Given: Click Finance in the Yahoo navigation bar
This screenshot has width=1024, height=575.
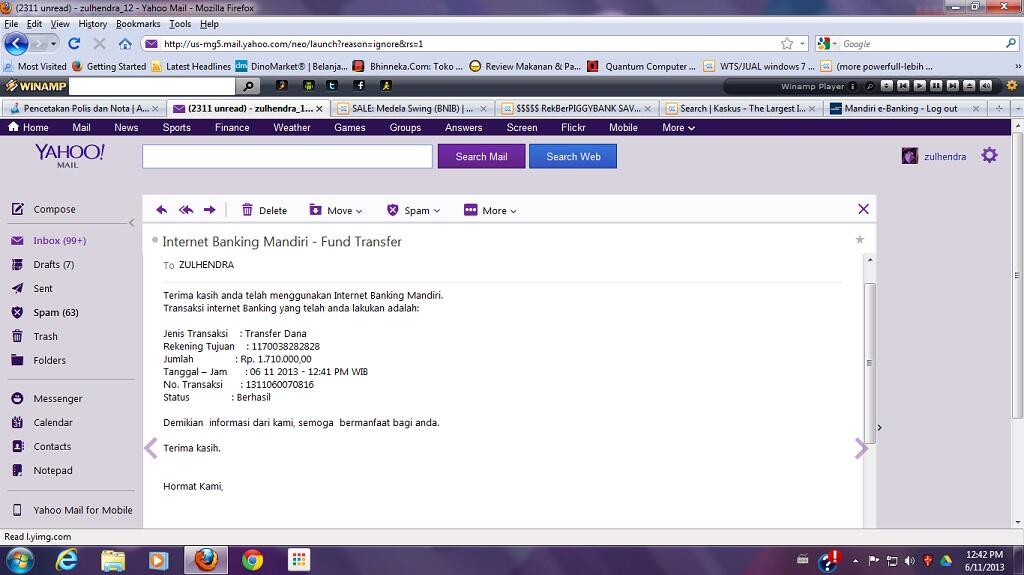Looking at the screenshot, I should [x=232, y=127].
